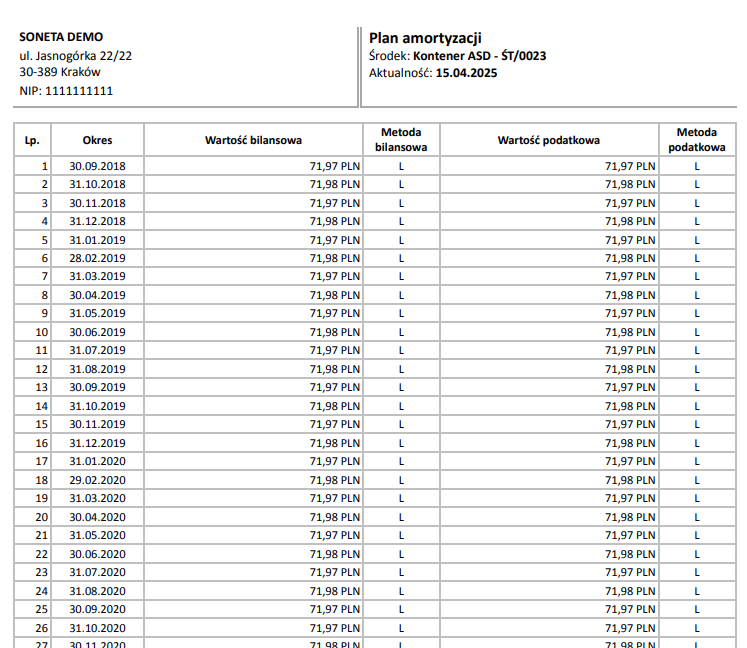Image resolution: width=747 pixels, height=648 pixels.
Task: Click the Lp. column header
Action: click(x=32, y=140)
